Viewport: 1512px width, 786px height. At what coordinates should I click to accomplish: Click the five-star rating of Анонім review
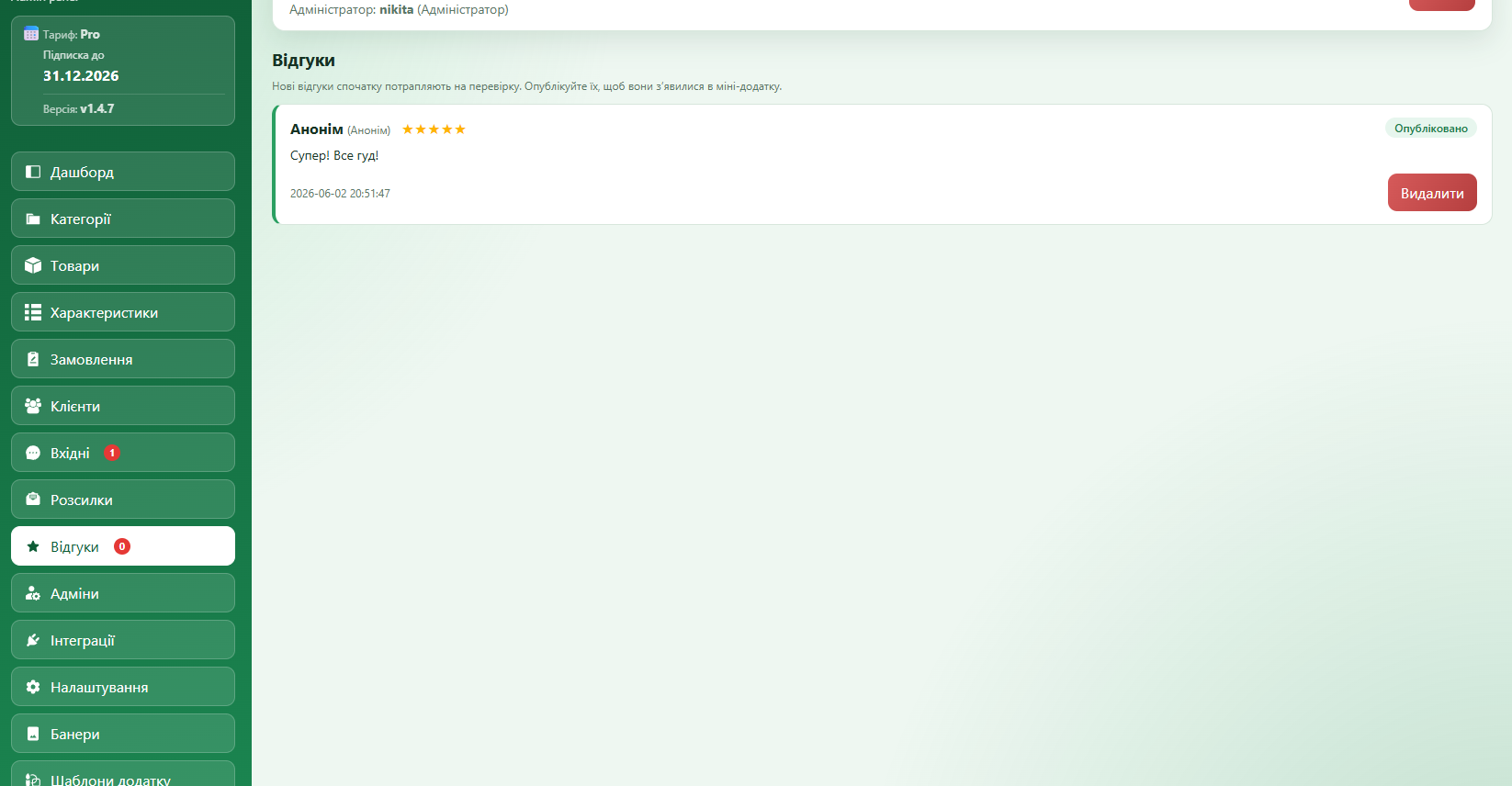tap(434, 129)
